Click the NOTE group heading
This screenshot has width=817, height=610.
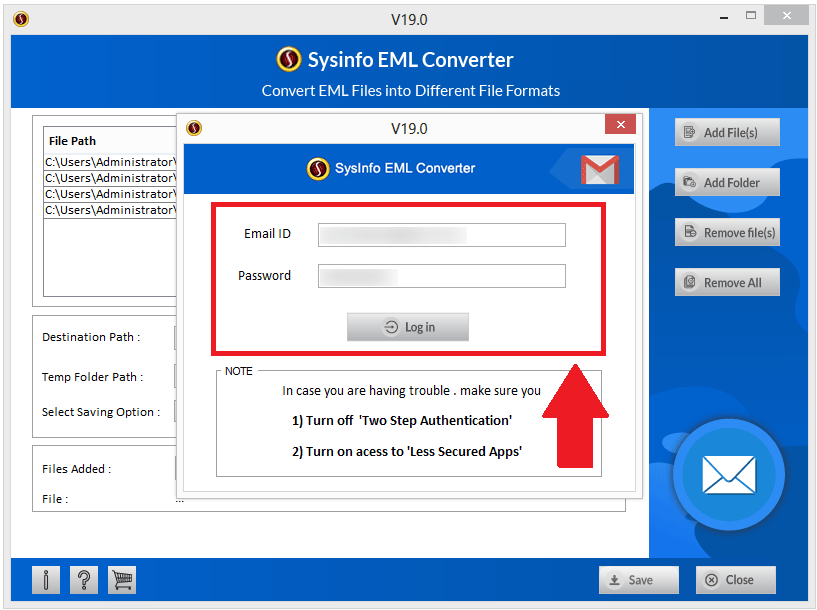(x=239, y=371)
